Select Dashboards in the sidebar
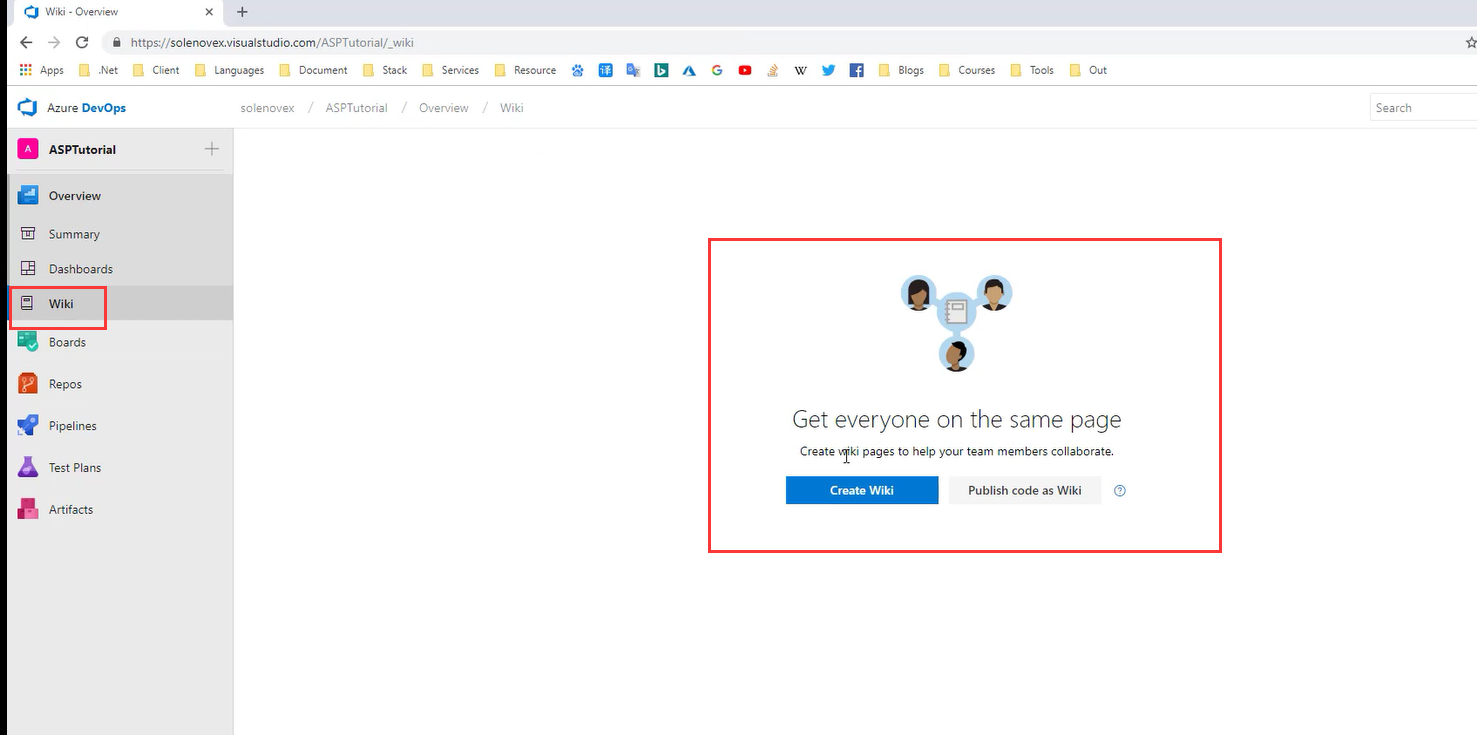Screen dimensions: 1477x735 [x=80, y=269]
